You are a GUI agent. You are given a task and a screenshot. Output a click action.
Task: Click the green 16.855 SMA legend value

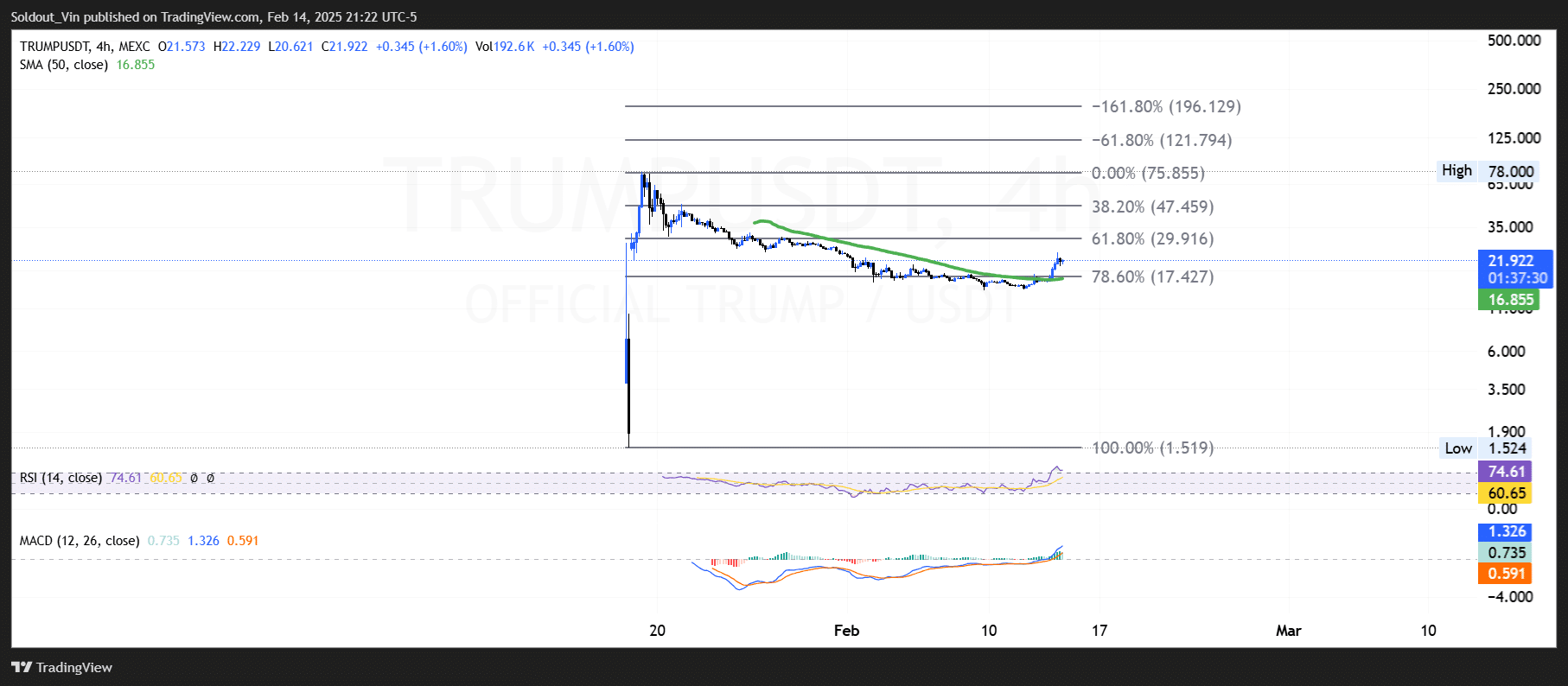click(x=136, y=65)
